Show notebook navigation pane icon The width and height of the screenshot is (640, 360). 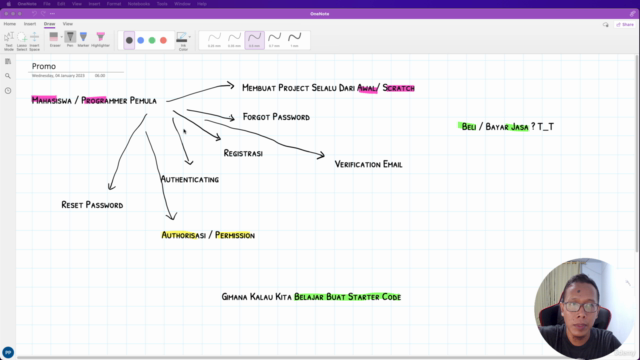point(8,61)
